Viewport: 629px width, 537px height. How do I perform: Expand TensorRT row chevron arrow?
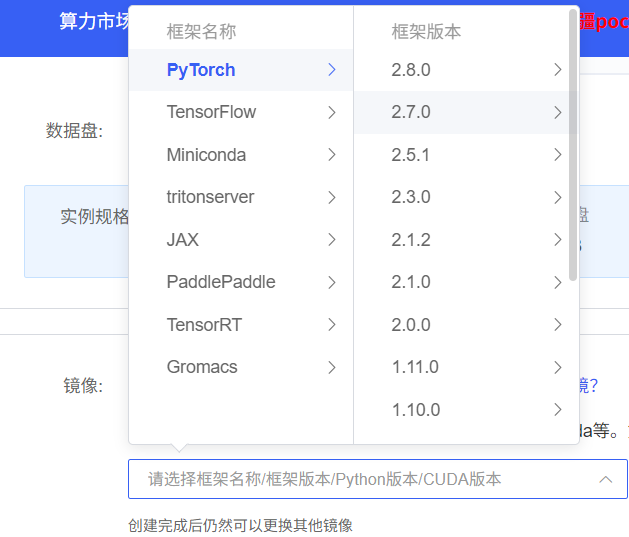tap(332, 325)
